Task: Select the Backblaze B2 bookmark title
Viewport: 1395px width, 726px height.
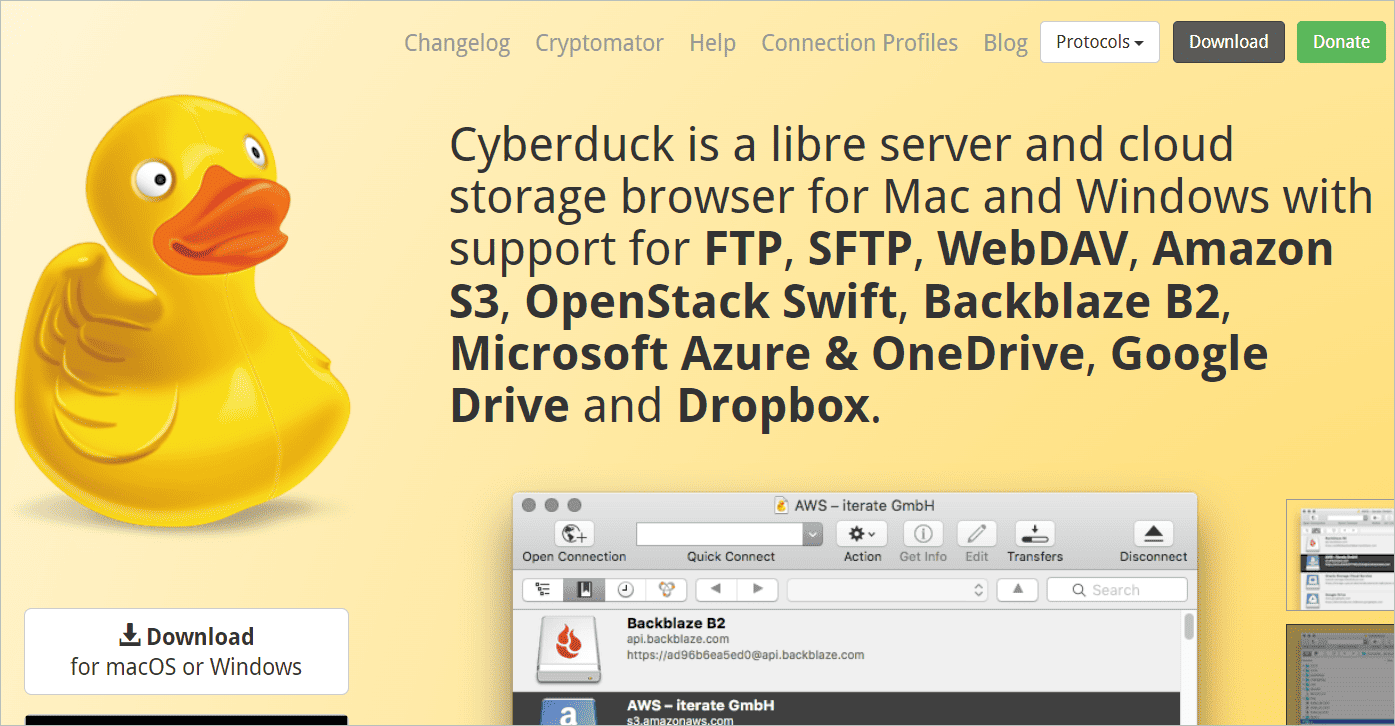Action: pos(676,623)
